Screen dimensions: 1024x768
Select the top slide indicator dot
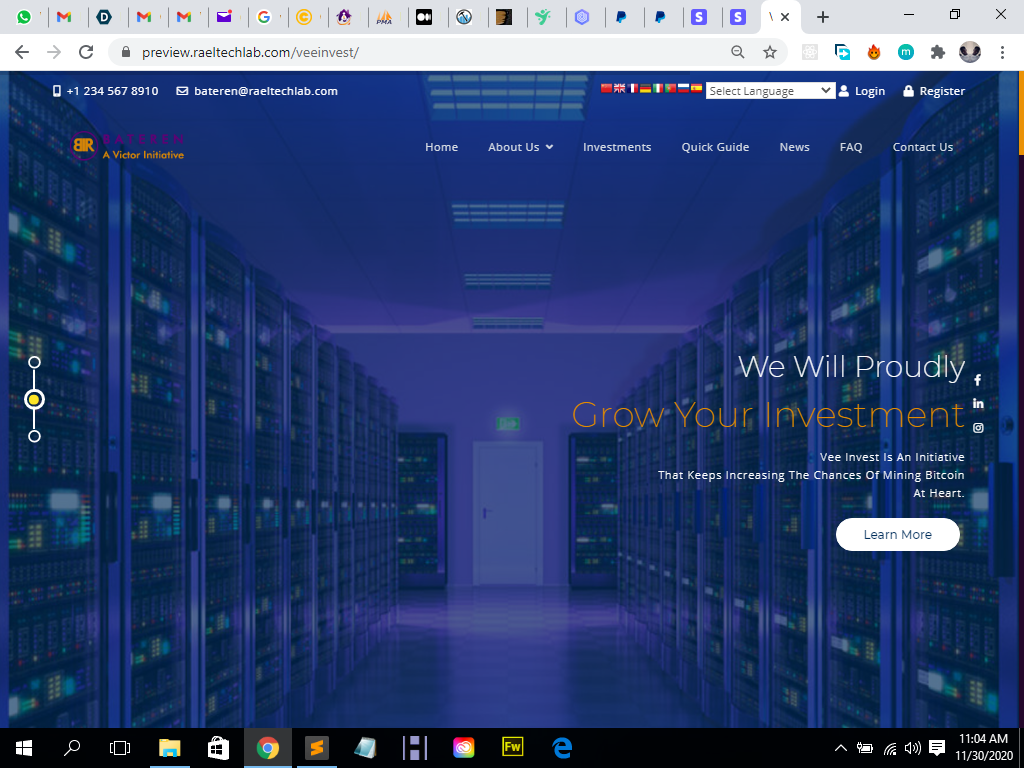35,362
